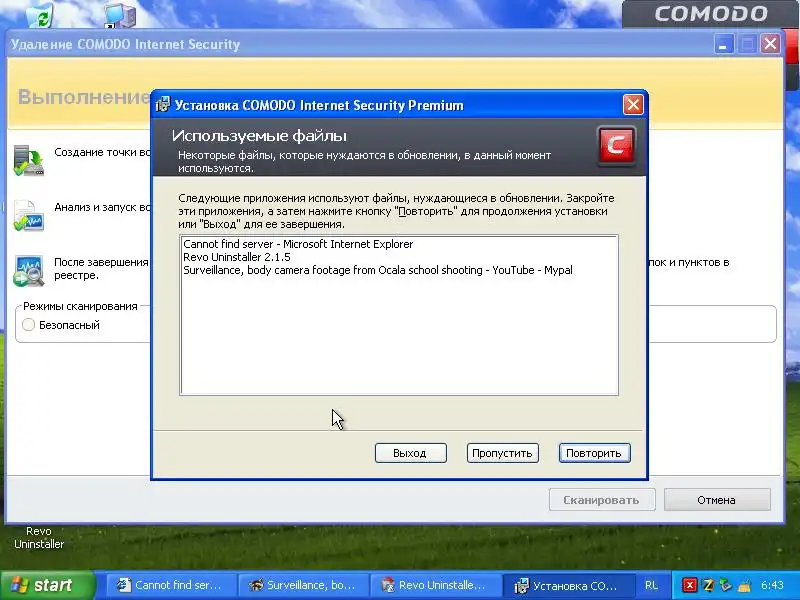Click the green shield tray icon
800x600 pixels.
(726, 585)
